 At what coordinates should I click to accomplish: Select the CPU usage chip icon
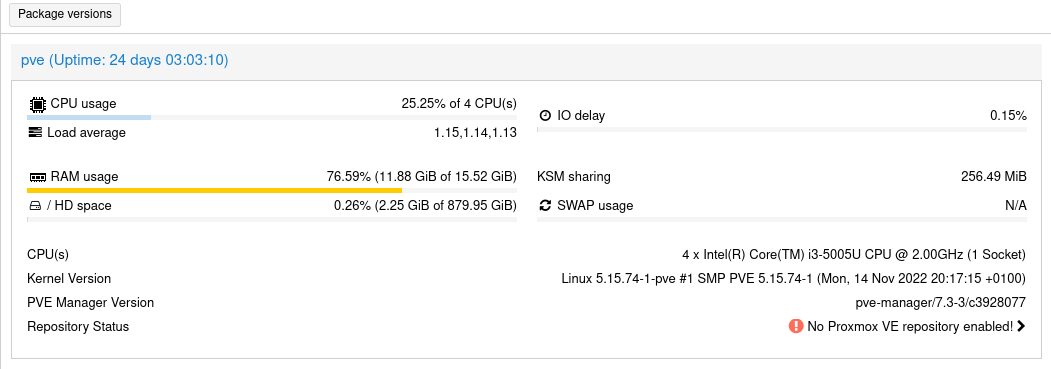click(x=38, y=104)
